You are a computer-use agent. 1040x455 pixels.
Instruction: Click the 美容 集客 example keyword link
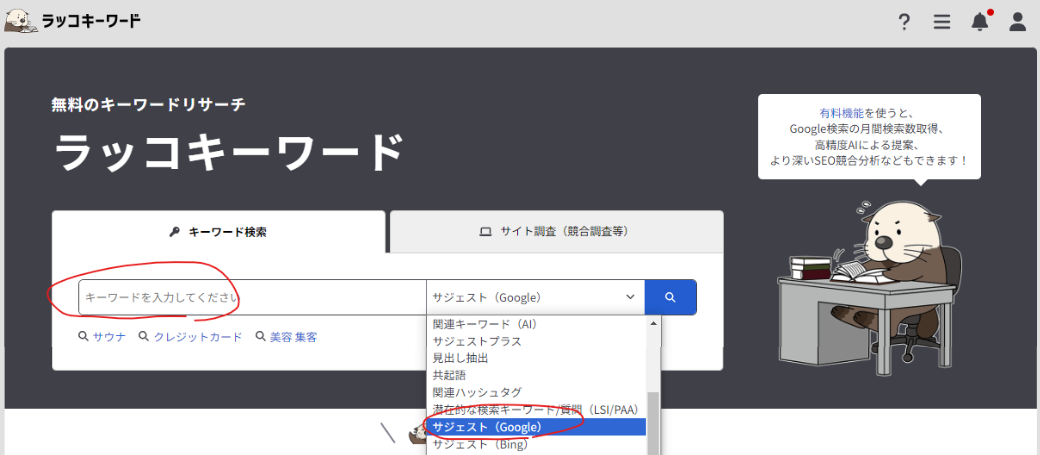coord(293,337)
